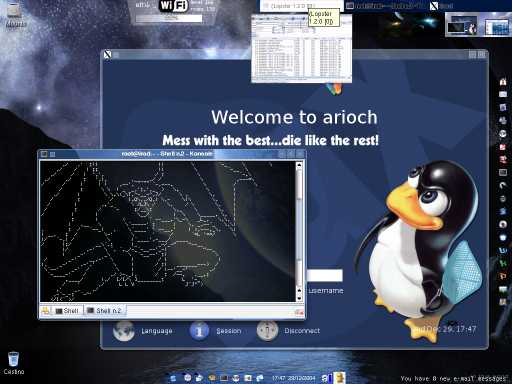The height and width of the screenshot is (384, 512).
Task: Click the Konsole scrollbar up arrow
Action: (299, 165)
